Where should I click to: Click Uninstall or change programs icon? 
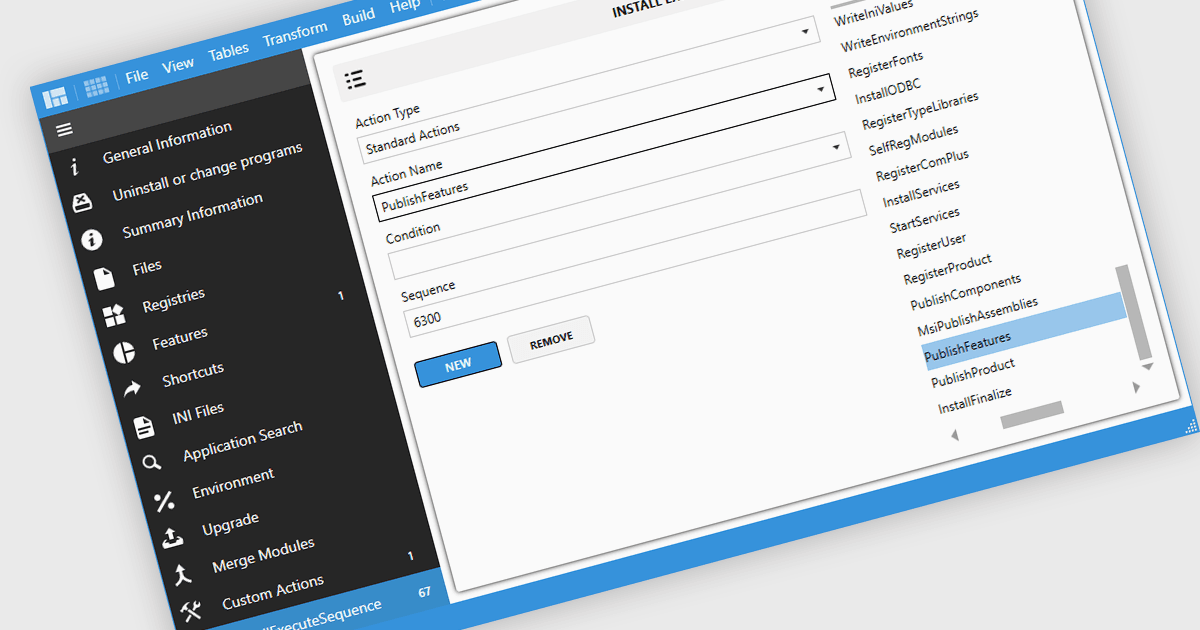tap(83, 204)
